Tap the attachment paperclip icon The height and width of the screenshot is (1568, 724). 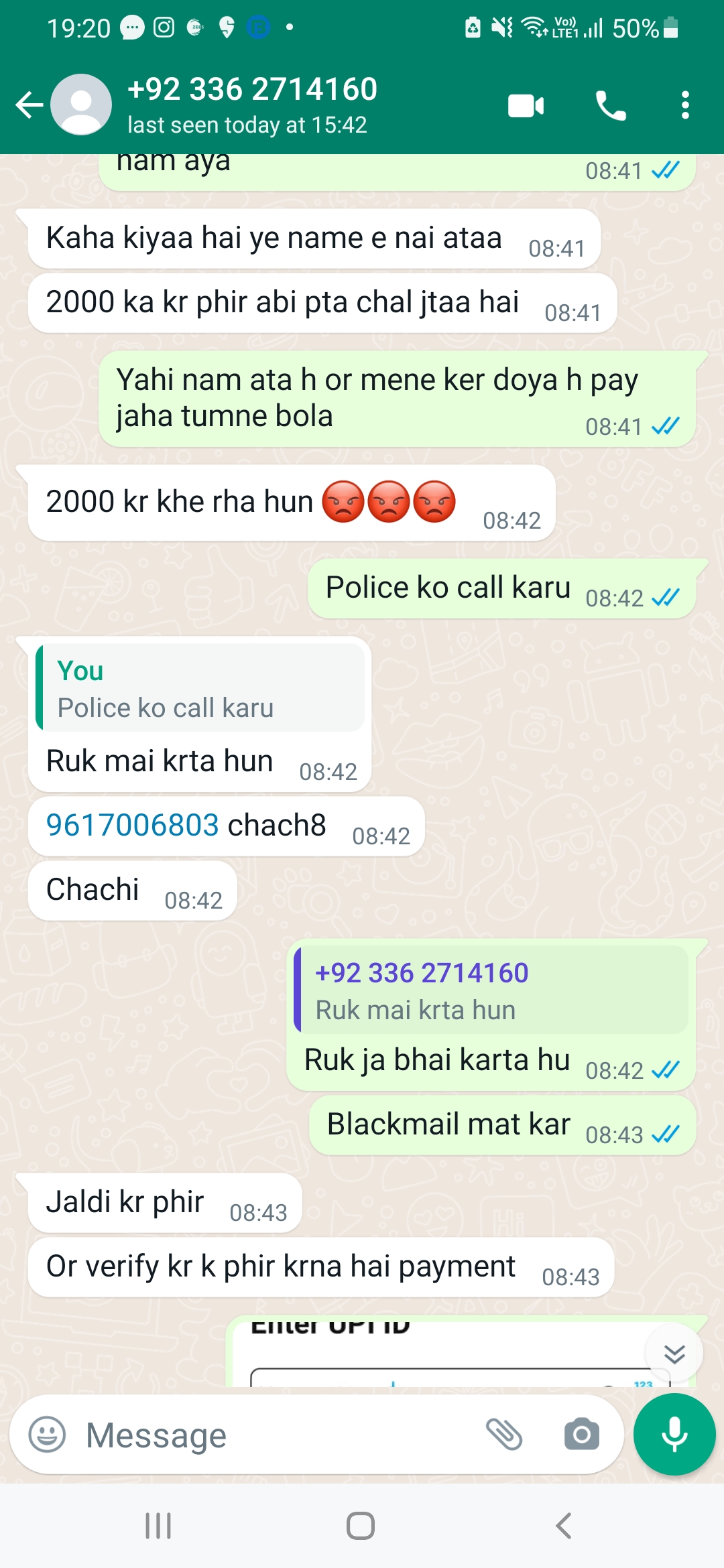[504, 1435]
